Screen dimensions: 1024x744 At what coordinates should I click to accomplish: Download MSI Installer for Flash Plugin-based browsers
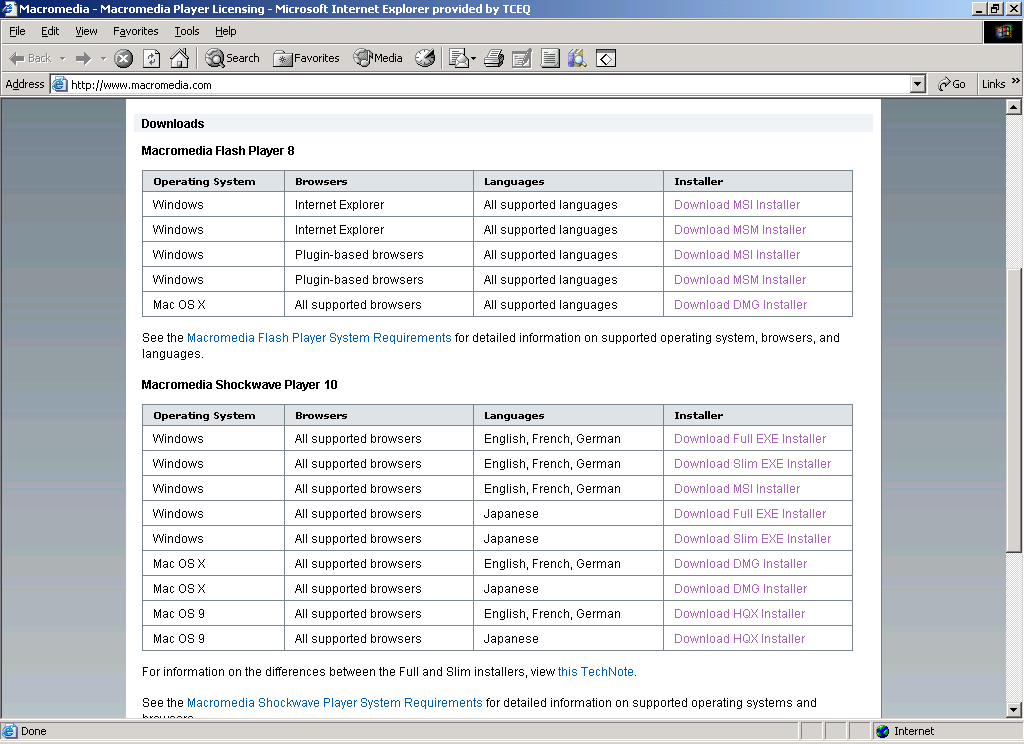tap(737, 255)
